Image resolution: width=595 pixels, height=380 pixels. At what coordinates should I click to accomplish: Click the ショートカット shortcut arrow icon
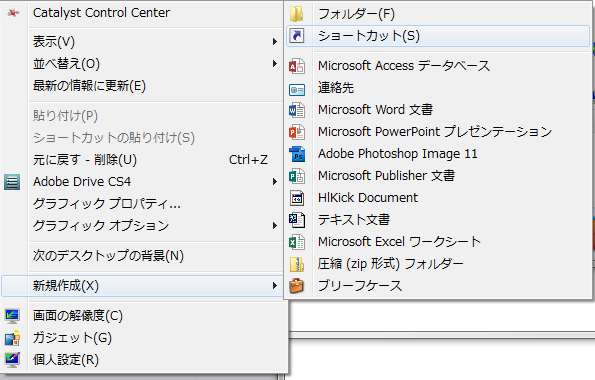297,36
